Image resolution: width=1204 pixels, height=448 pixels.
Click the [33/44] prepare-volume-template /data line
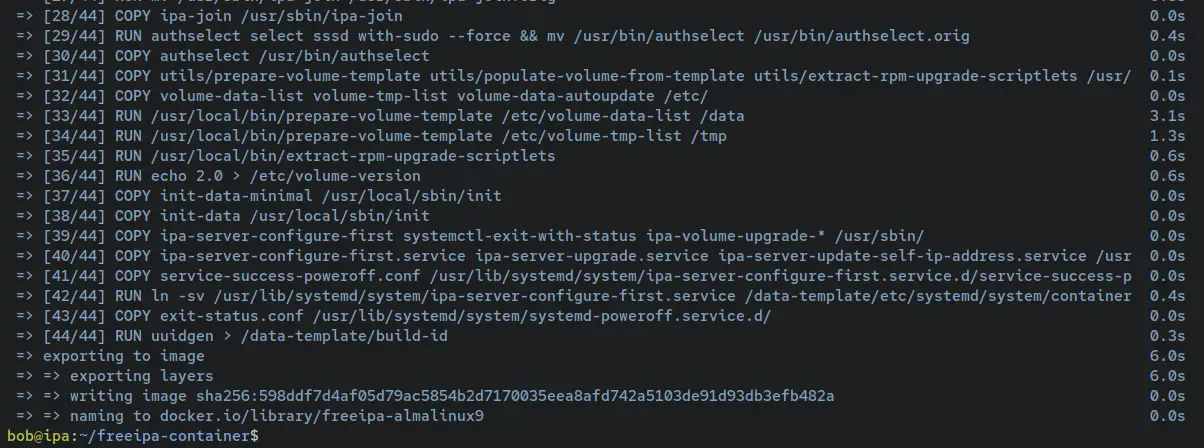(394, 116)
